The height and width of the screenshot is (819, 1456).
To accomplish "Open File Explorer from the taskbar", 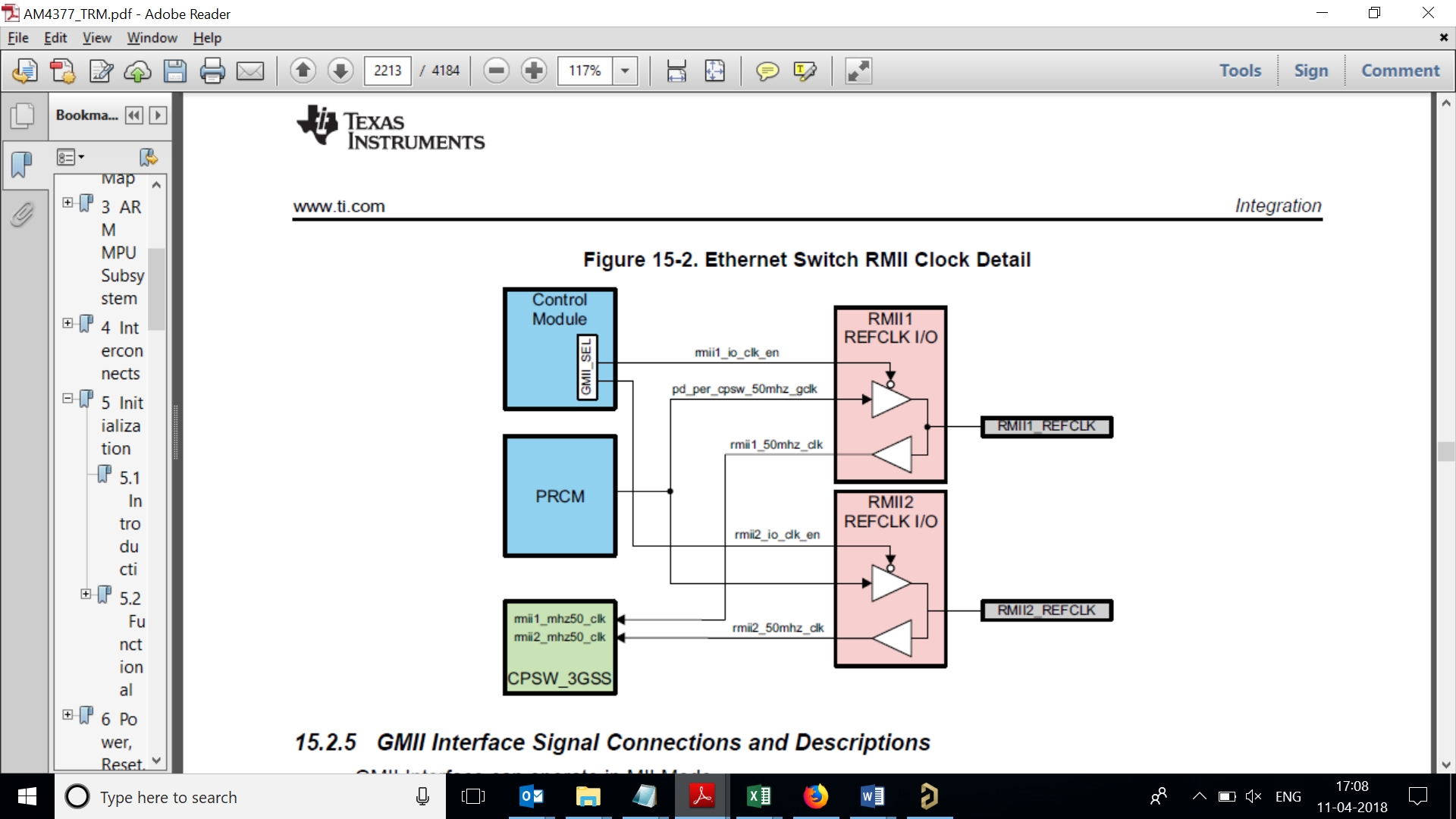I will click(588, 796).
